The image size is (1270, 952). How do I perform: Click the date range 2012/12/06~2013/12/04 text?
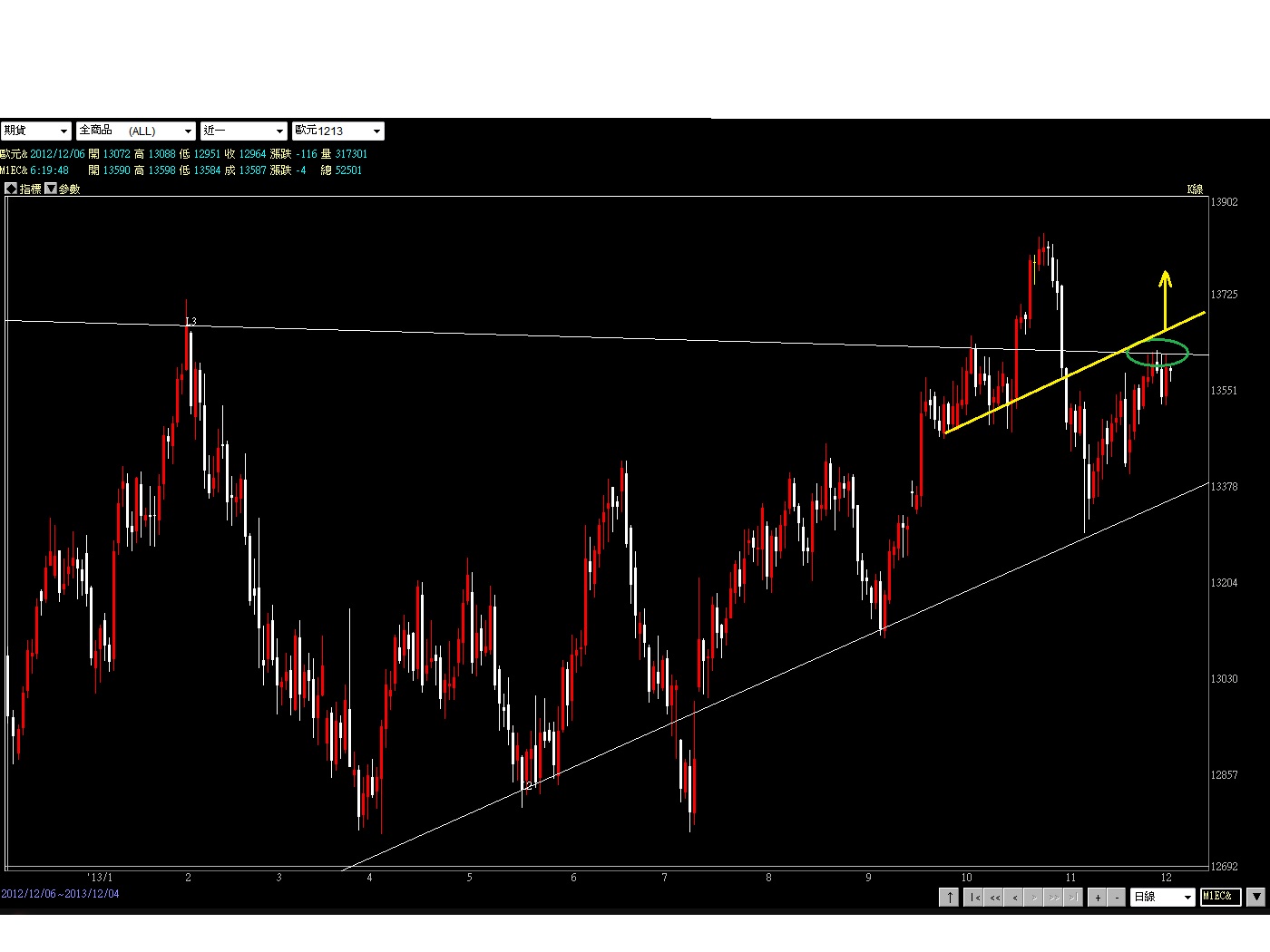coord(60,894)
